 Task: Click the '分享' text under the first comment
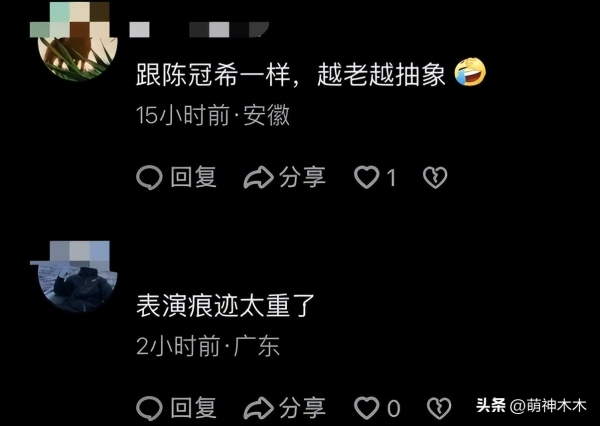point(302,177)
